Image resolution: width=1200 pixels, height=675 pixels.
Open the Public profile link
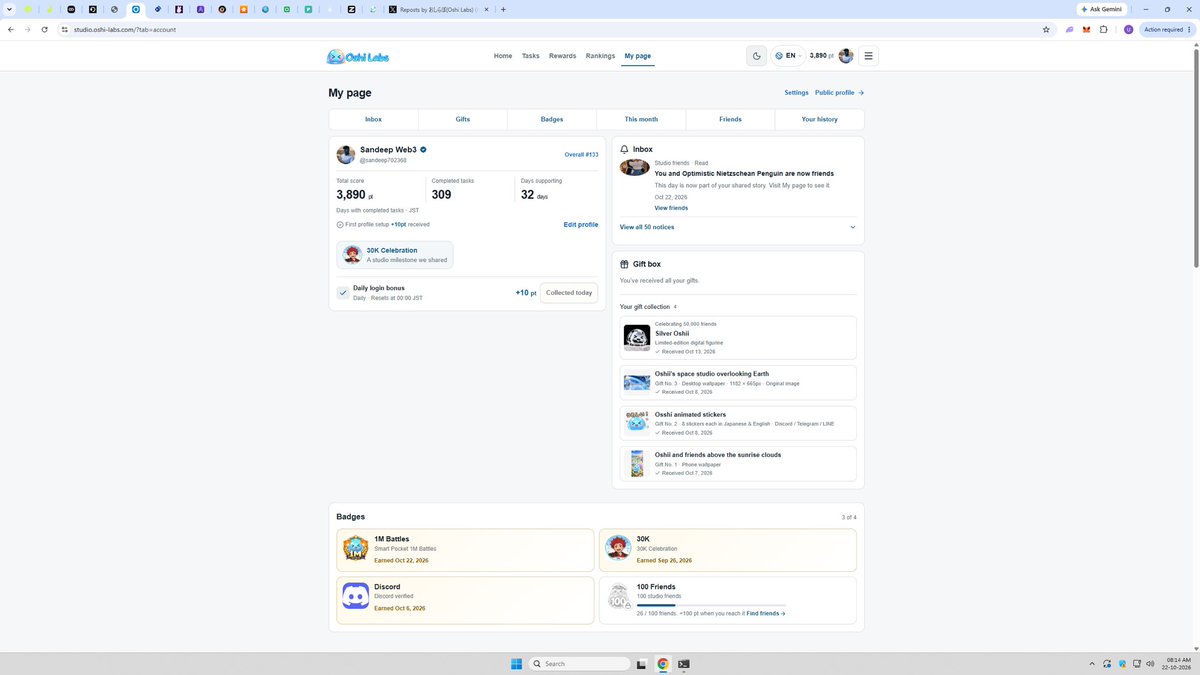click(839, 93)
